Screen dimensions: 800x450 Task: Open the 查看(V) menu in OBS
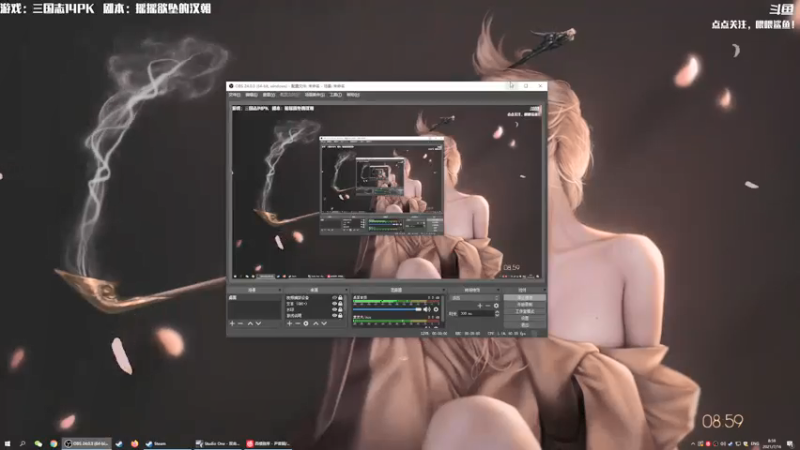coord(269,95)
